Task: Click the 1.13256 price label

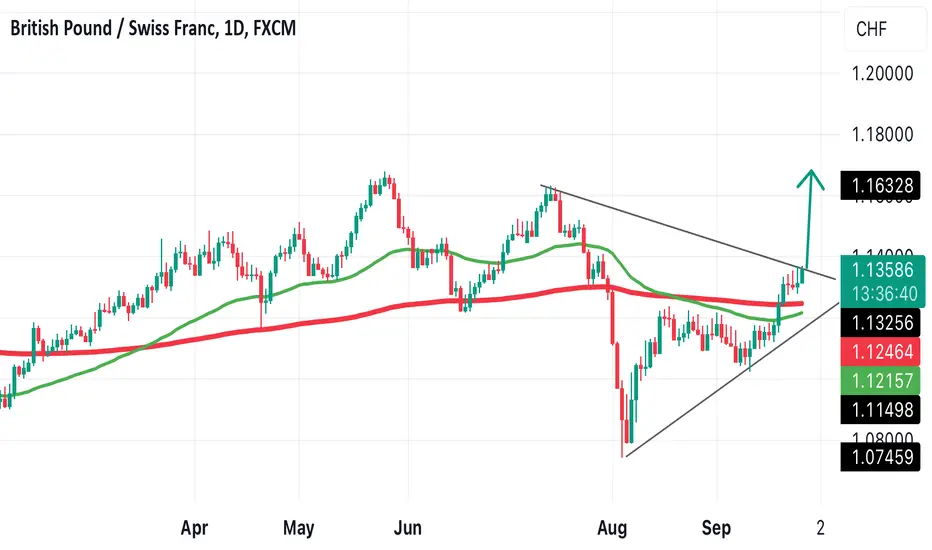Action: coord(882,323)
